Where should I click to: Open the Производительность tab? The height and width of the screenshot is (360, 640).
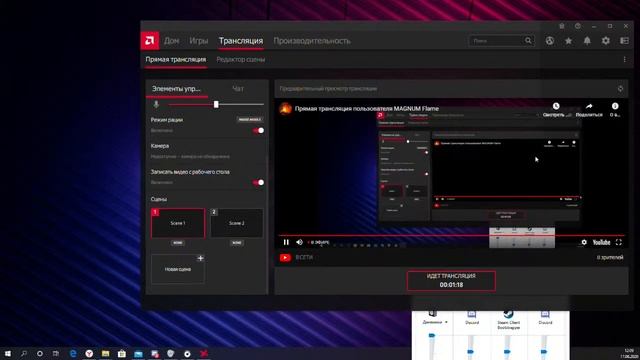pyautogui.click(x=312, y=41)
